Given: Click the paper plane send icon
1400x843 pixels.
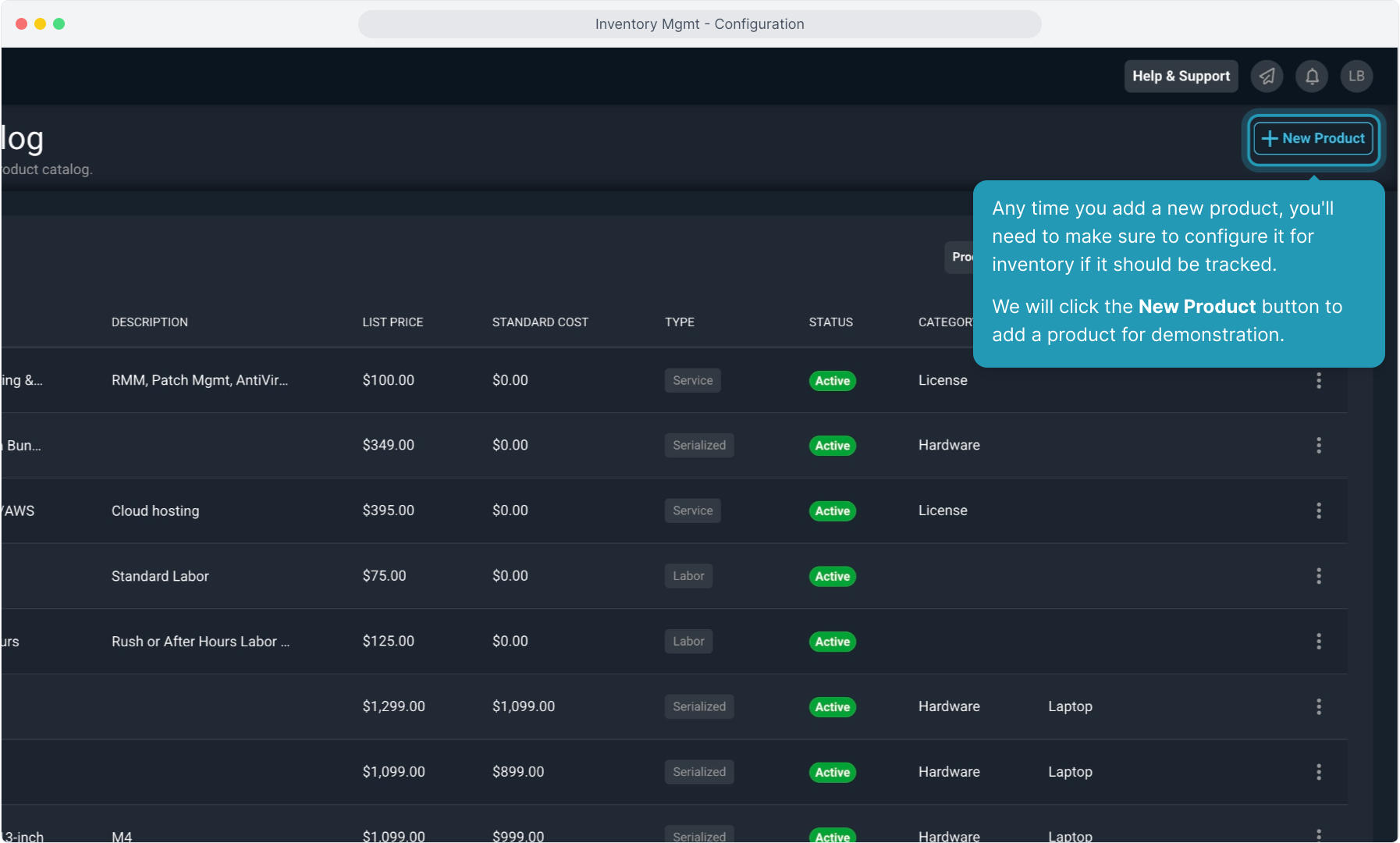Looking at the screenshot, I should (1267, 76).
